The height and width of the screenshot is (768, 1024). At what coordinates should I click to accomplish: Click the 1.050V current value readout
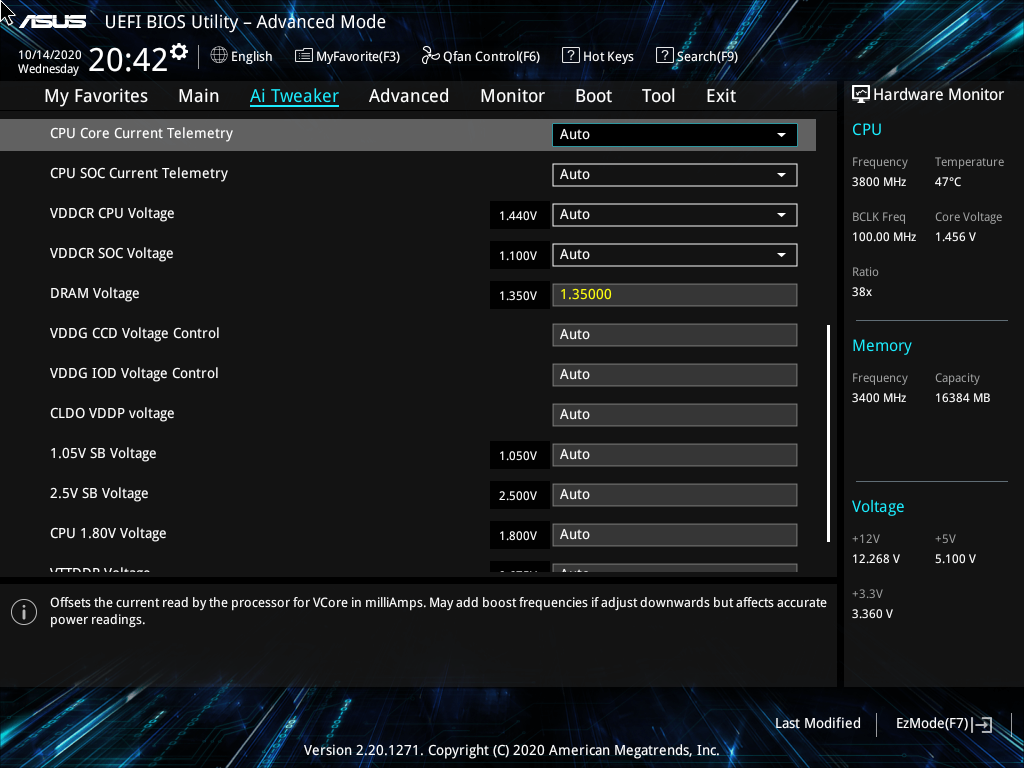click(x=519, y=455)
